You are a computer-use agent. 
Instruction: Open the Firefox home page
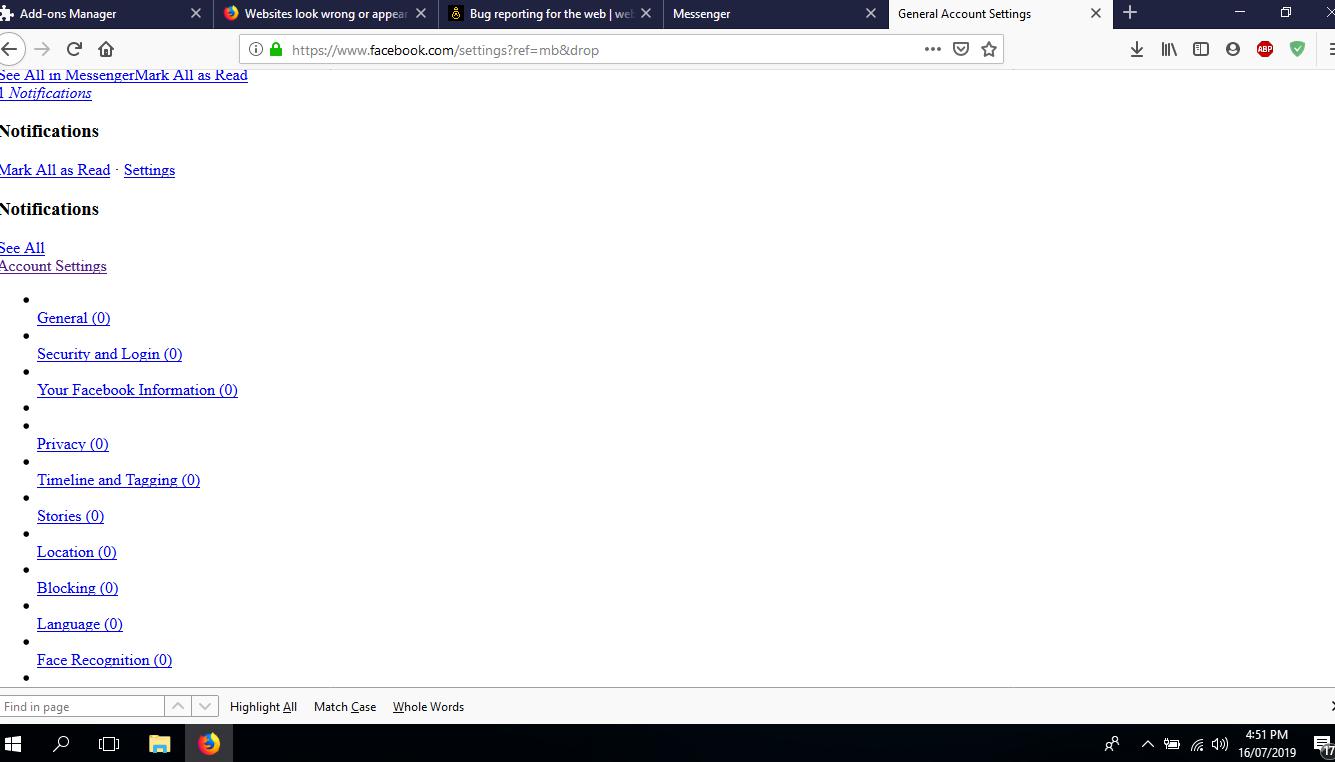106,49
